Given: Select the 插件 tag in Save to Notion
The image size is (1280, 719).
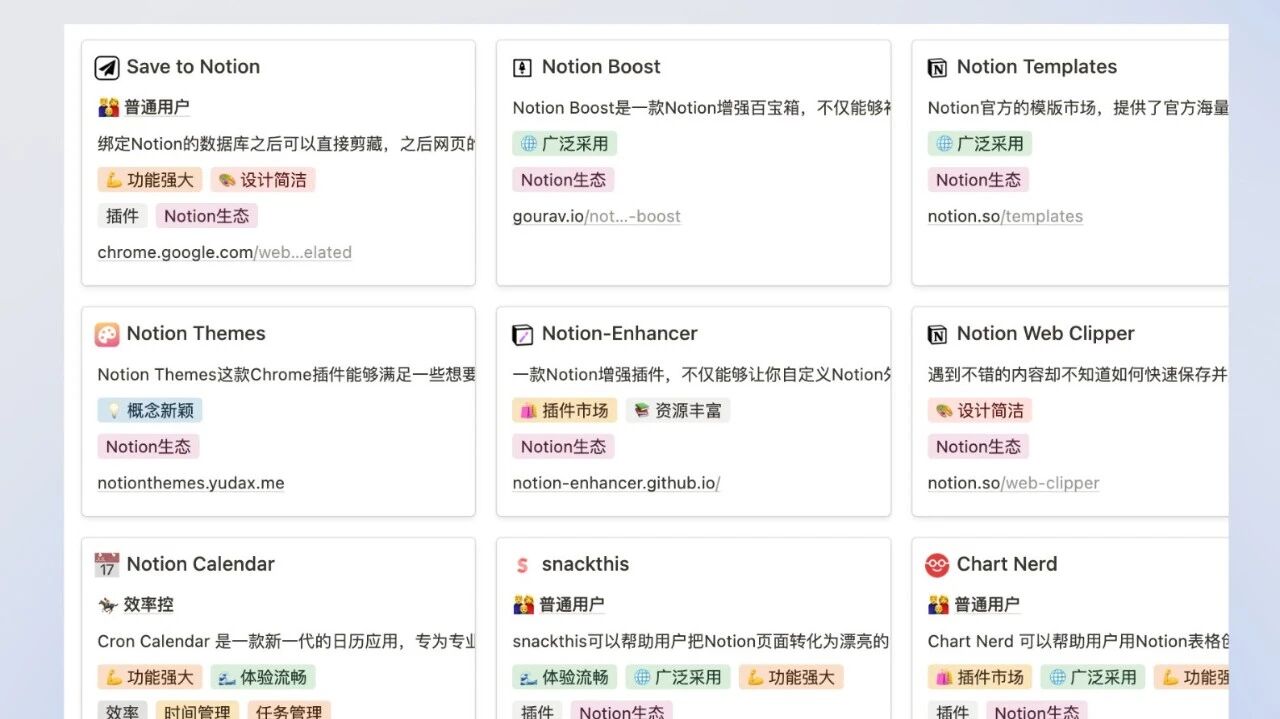Looking at the screenshot, I should coord(122,216).
